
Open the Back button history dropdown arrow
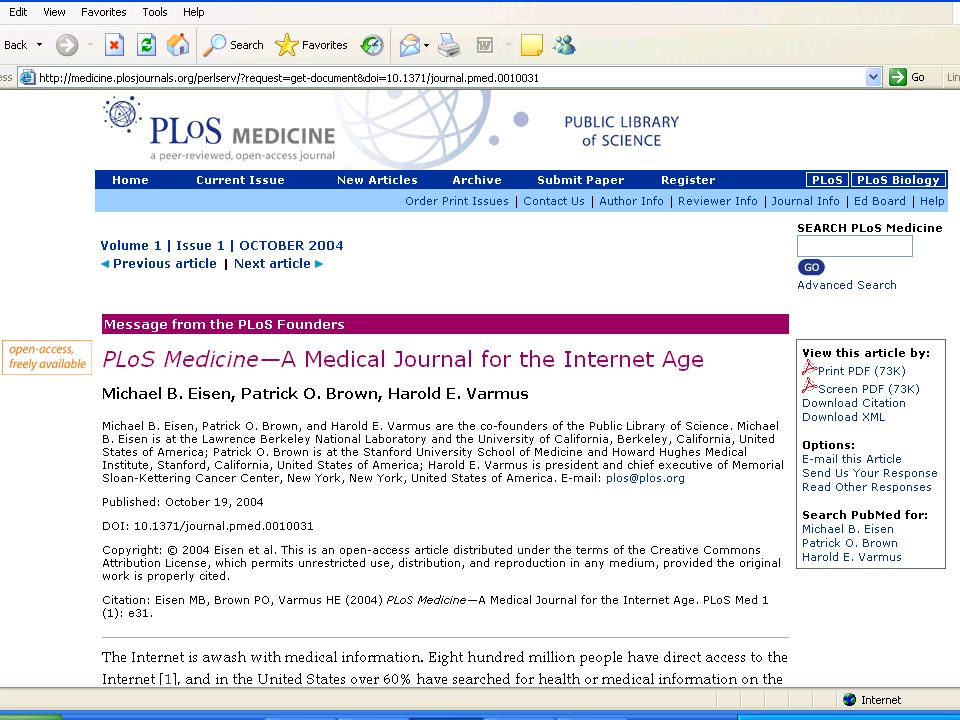[x=40, y=45]
